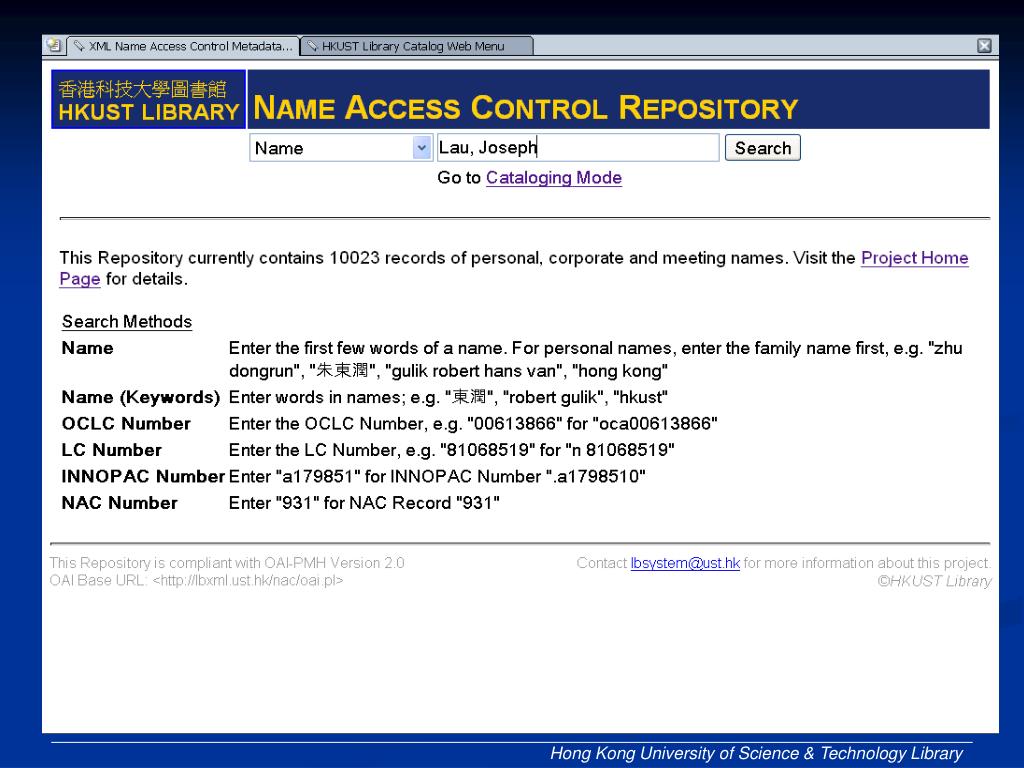The height and width of the screenshot is (768, 1024).
Task: Click the Name Access Control Repository banner title
Action: [525, 108]
